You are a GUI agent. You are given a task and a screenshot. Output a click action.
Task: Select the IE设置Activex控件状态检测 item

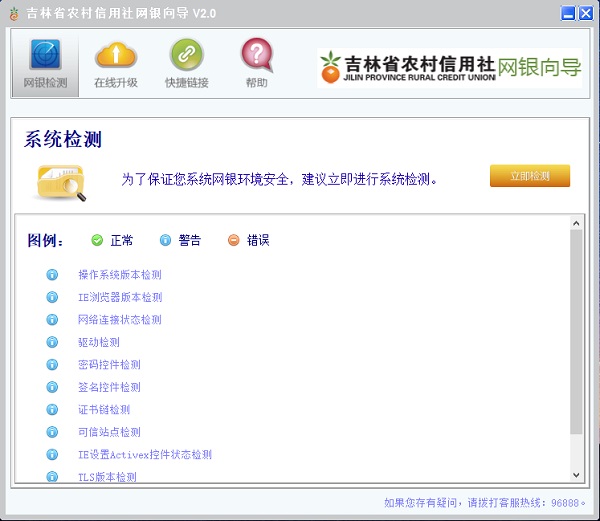click(x=144, y=455)
